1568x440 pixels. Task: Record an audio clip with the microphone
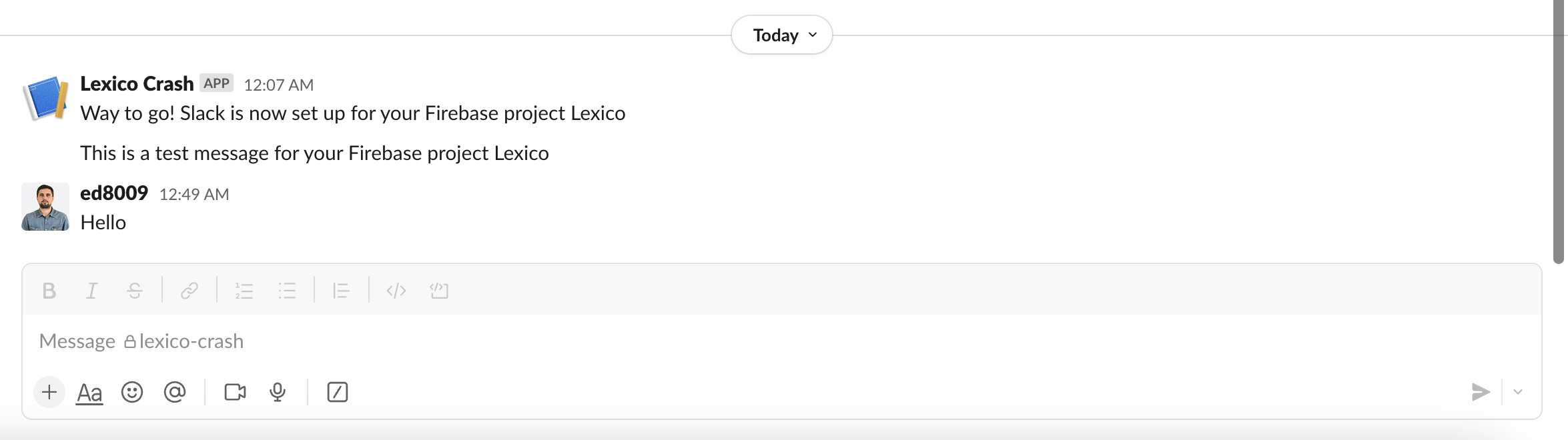[278, 392]
